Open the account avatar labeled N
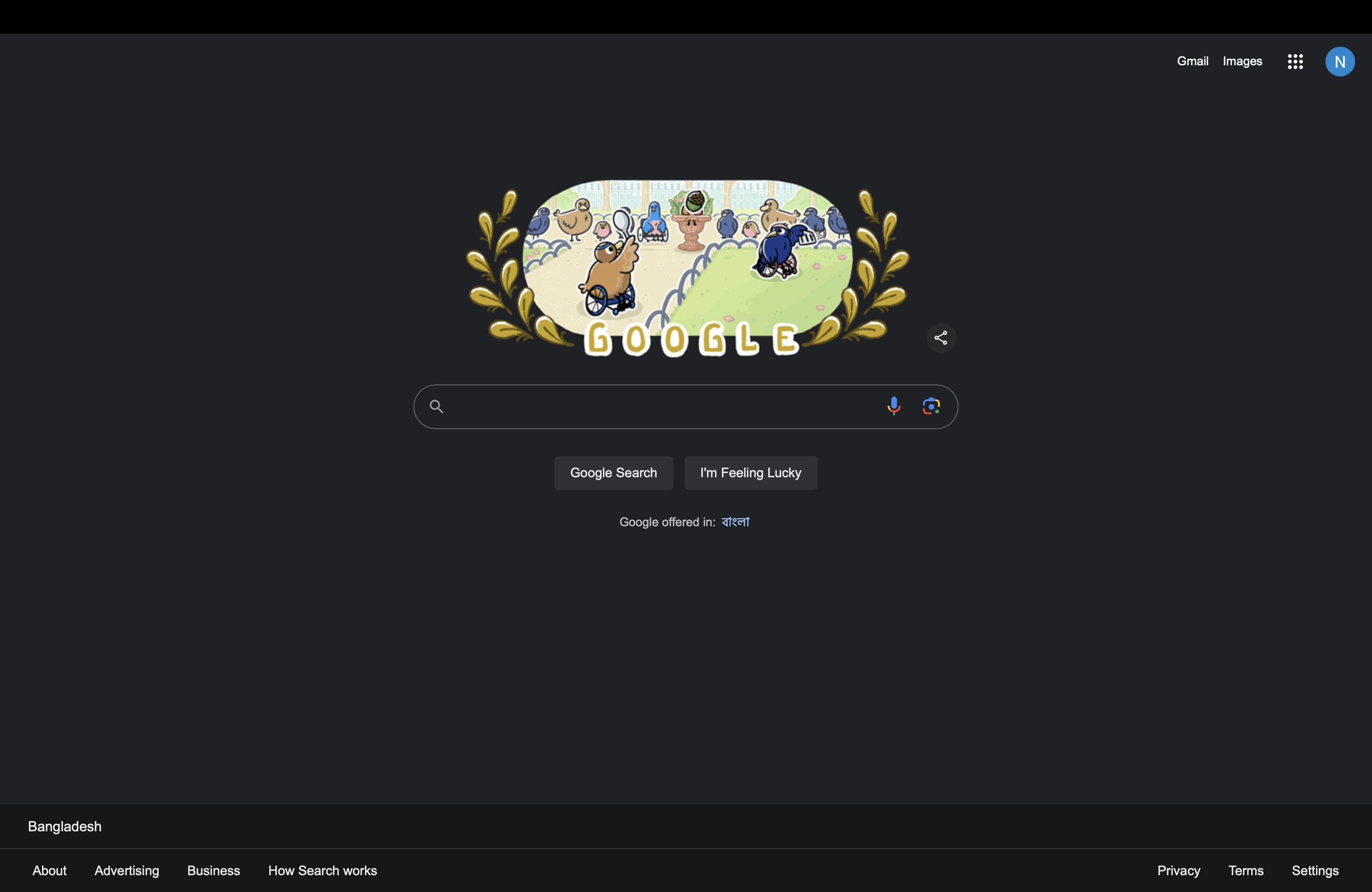This screenshot has height=892, width=1372. [1340, 62]
